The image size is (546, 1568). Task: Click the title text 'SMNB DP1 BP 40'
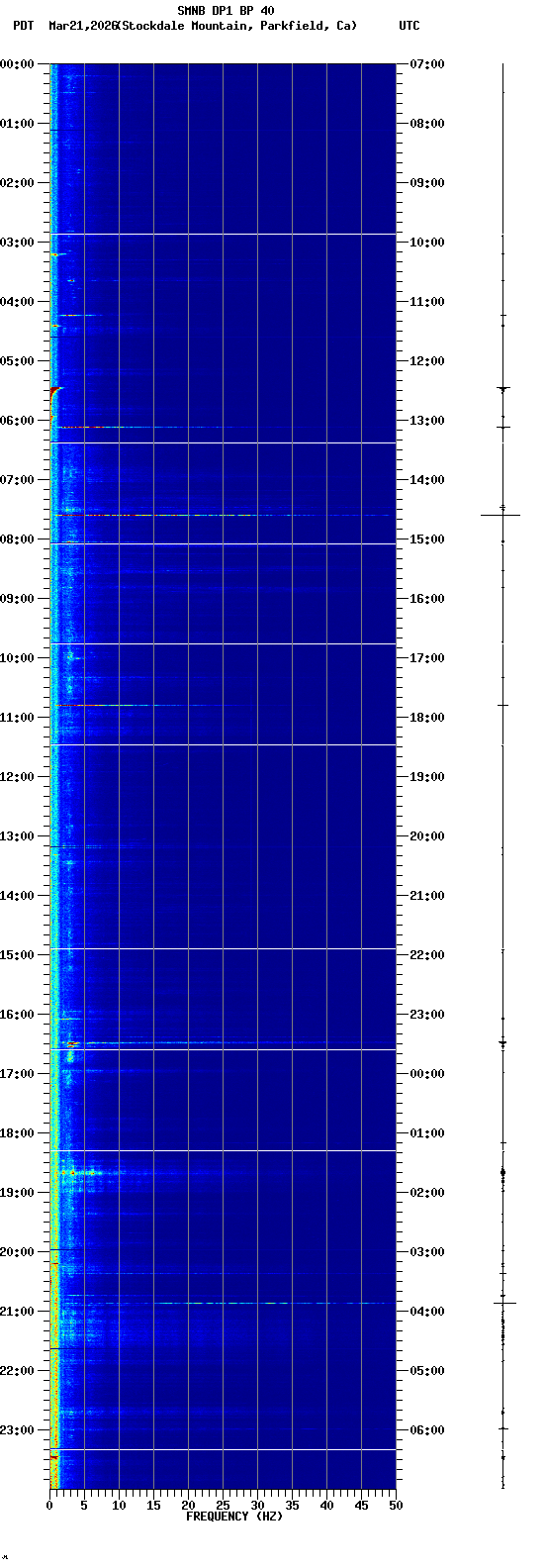tap(226, 11)
